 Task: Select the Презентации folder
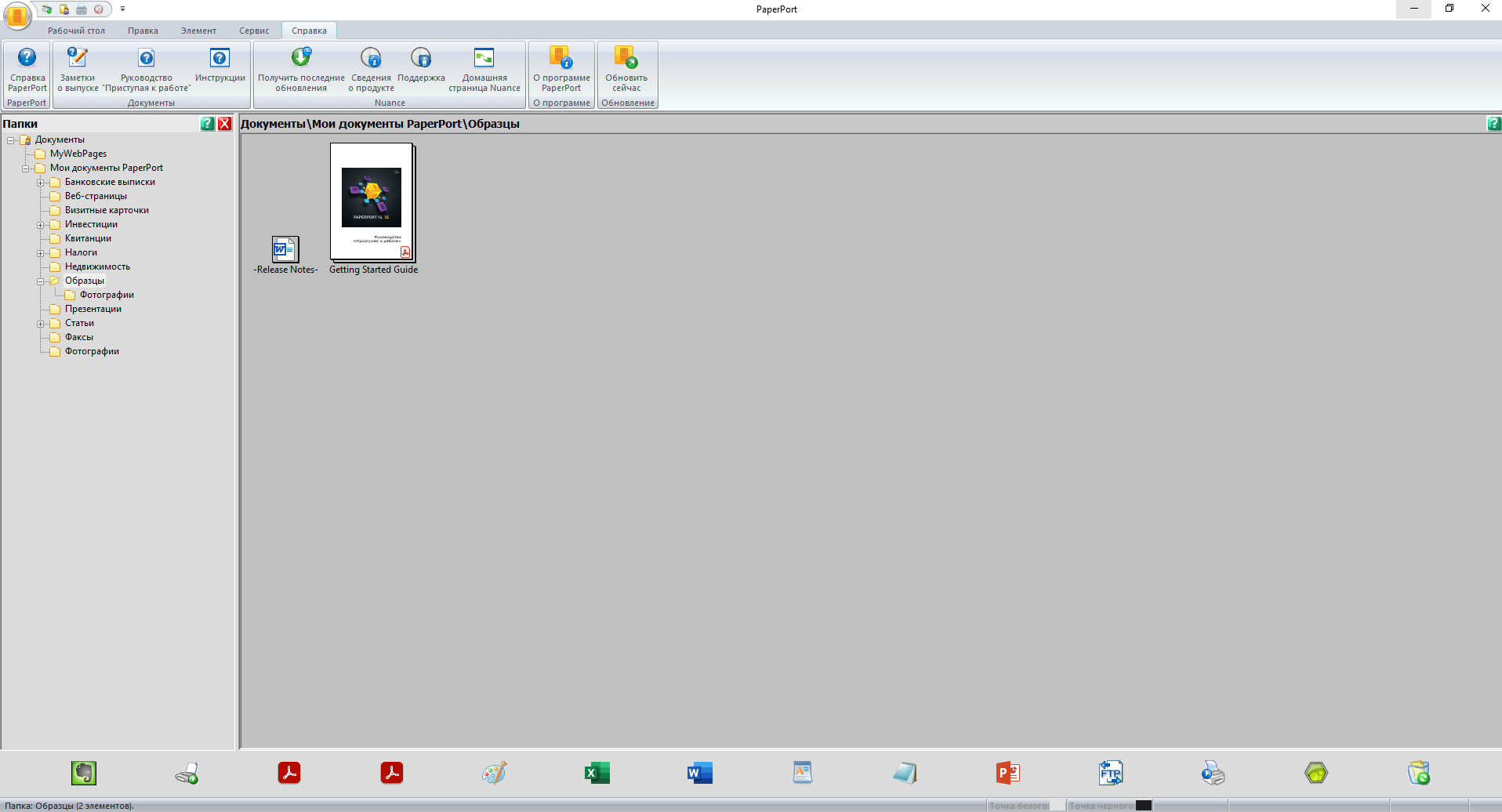(93, 309)
